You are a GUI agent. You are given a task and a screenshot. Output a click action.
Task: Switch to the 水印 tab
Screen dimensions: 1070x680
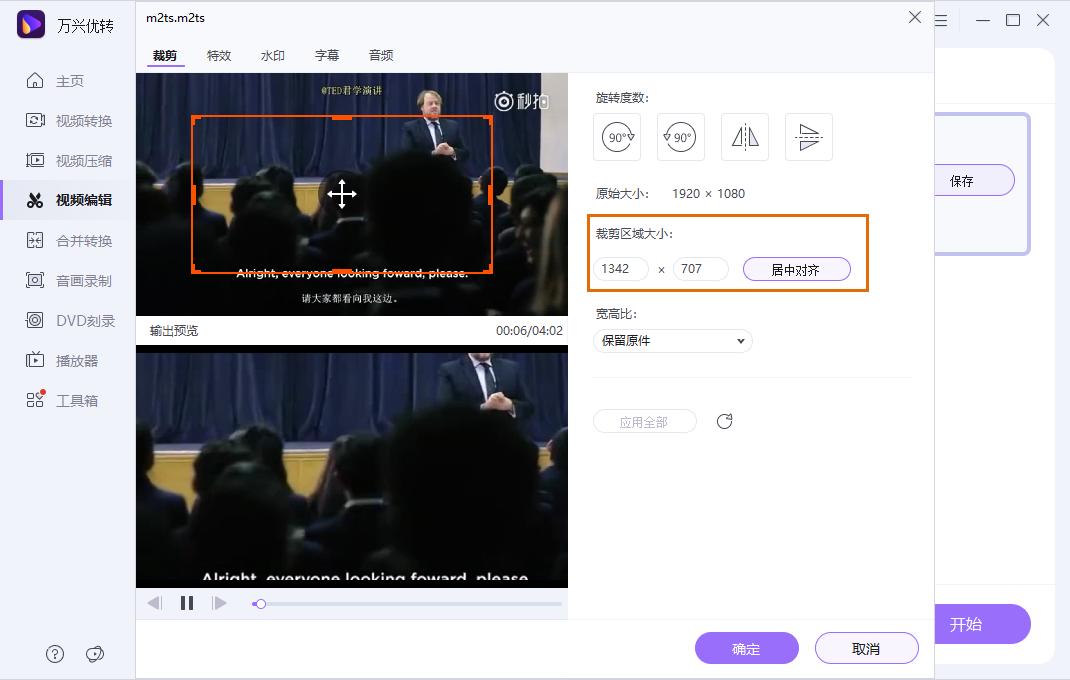272,55
